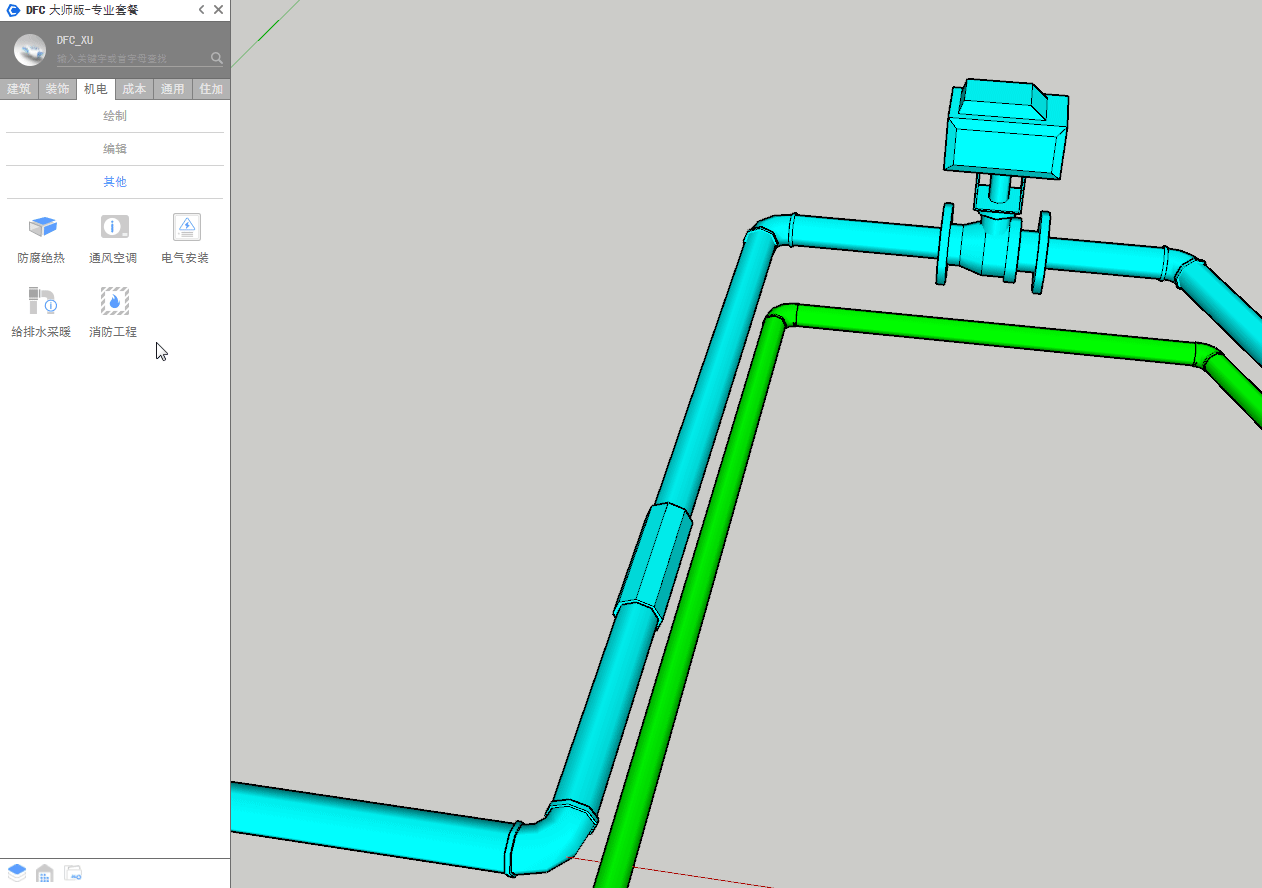This screenshot has height=888, width=1262.
Task: Click the DFC_XU user avatar
Action: point(30,49)
